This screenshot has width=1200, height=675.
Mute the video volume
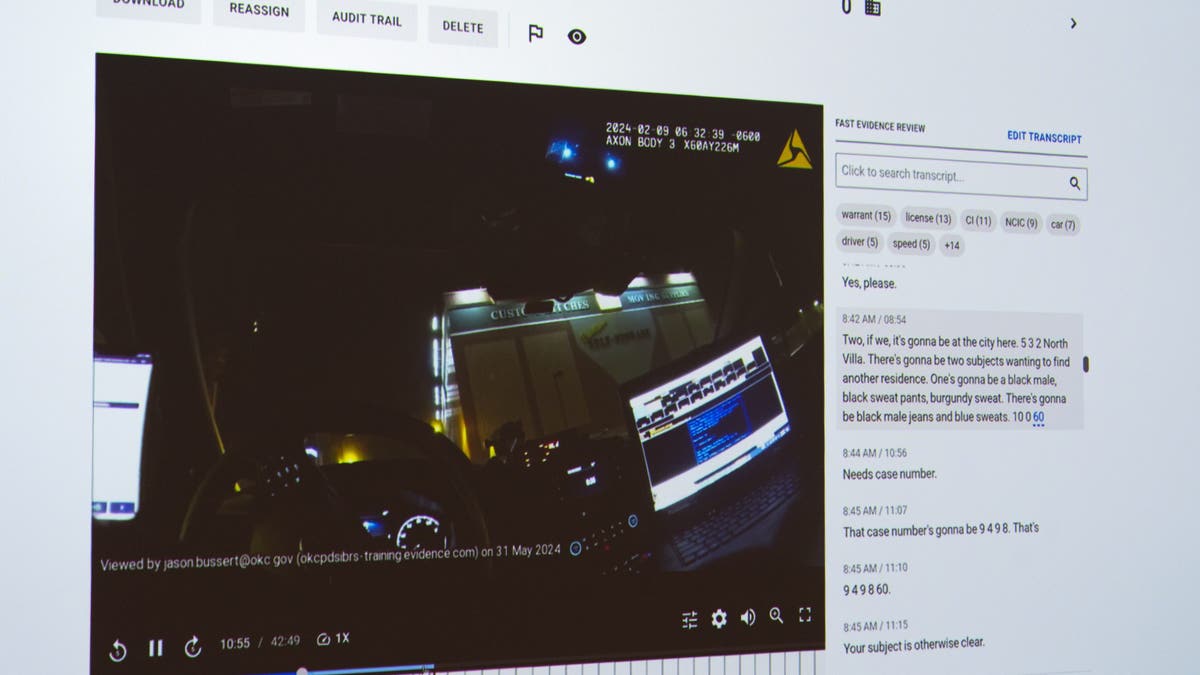[x=748, y=618]
